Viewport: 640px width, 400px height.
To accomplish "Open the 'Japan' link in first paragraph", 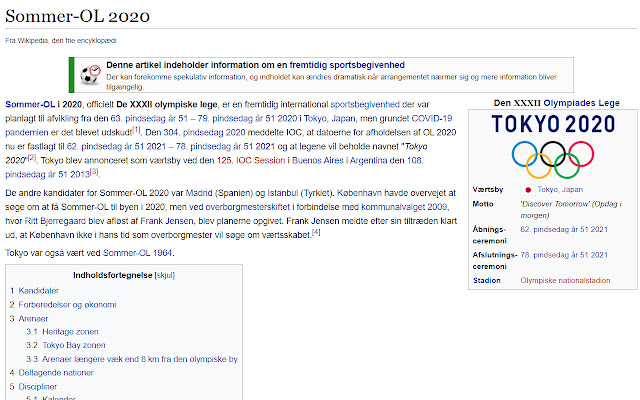I will (x=343, y=118).
